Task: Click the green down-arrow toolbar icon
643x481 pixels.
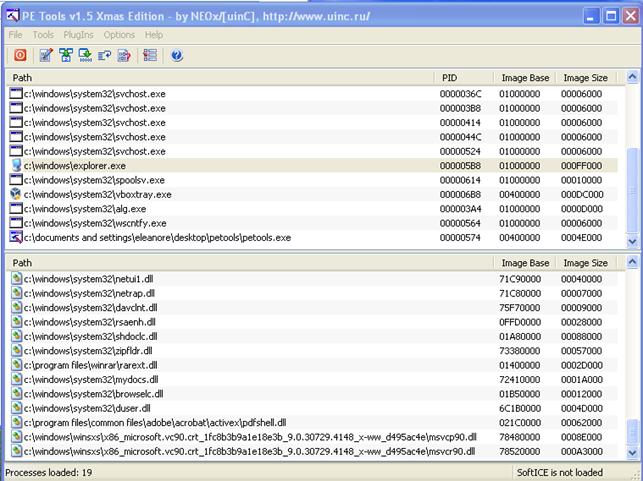Action: pos(86,55)
